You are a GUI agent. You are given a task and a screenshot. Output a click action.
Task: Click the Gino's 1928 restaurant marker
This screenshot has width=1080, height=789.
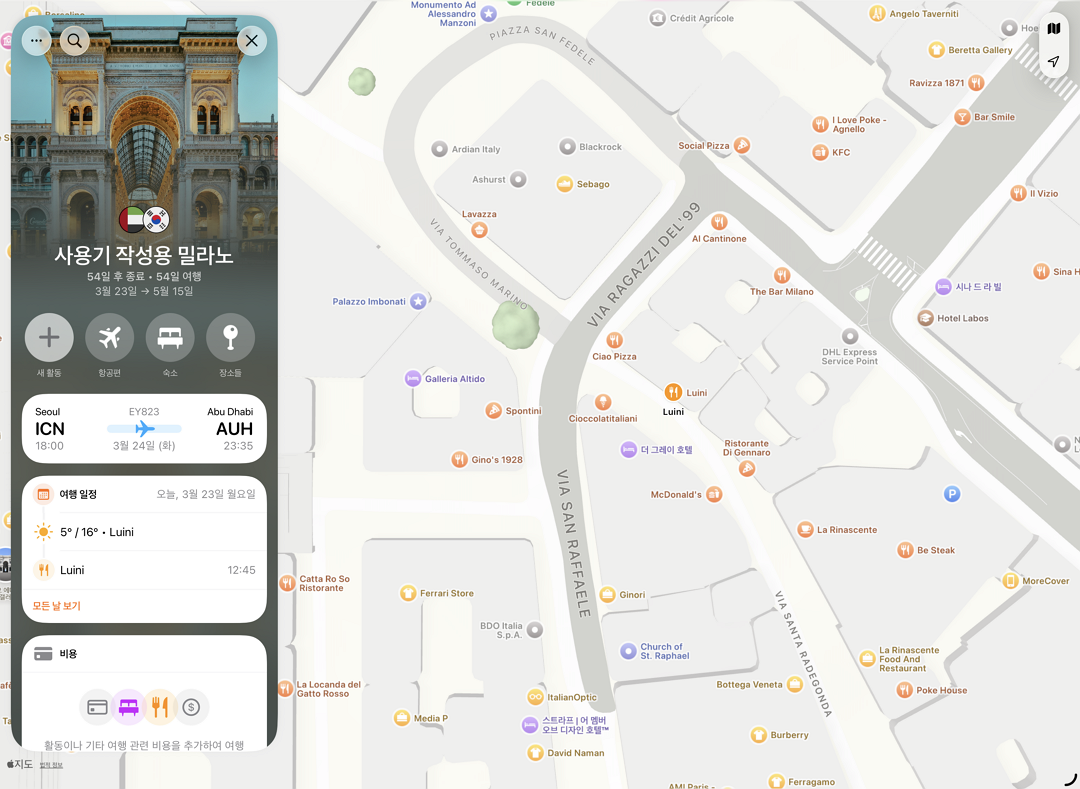[459, 459]
